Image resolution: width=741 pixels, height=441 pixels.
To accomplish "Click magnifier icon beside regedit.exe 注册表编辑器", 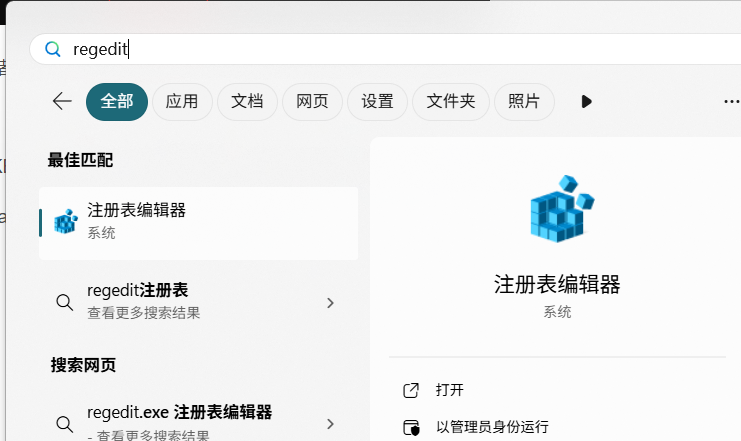I will (x=64, y=424).
